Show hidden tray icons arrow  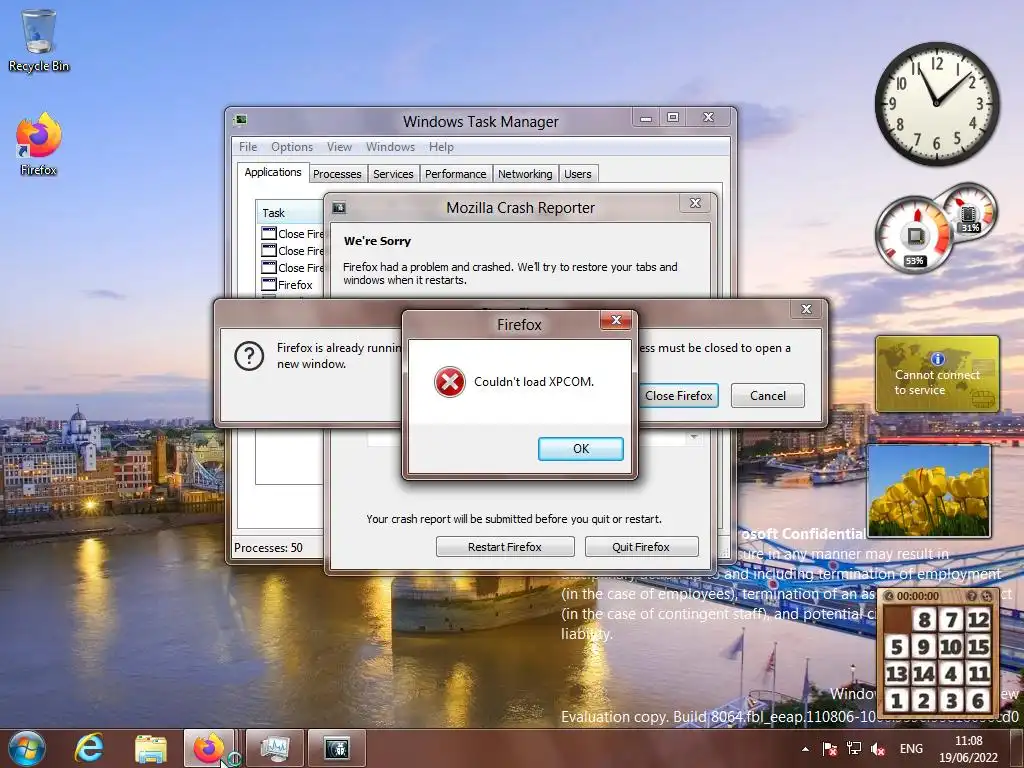pyautogui.click(x=805, y=749)
